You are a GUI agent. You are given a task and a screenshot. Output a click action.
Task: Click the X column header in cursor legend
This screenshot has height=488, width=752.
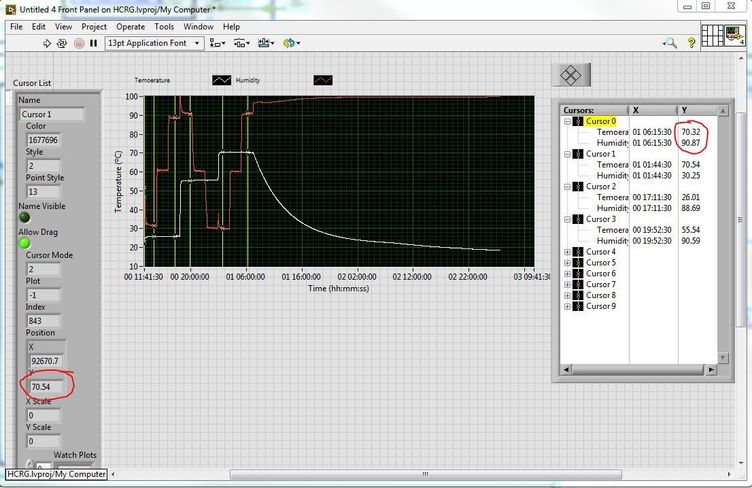click(x=653, y=110)
